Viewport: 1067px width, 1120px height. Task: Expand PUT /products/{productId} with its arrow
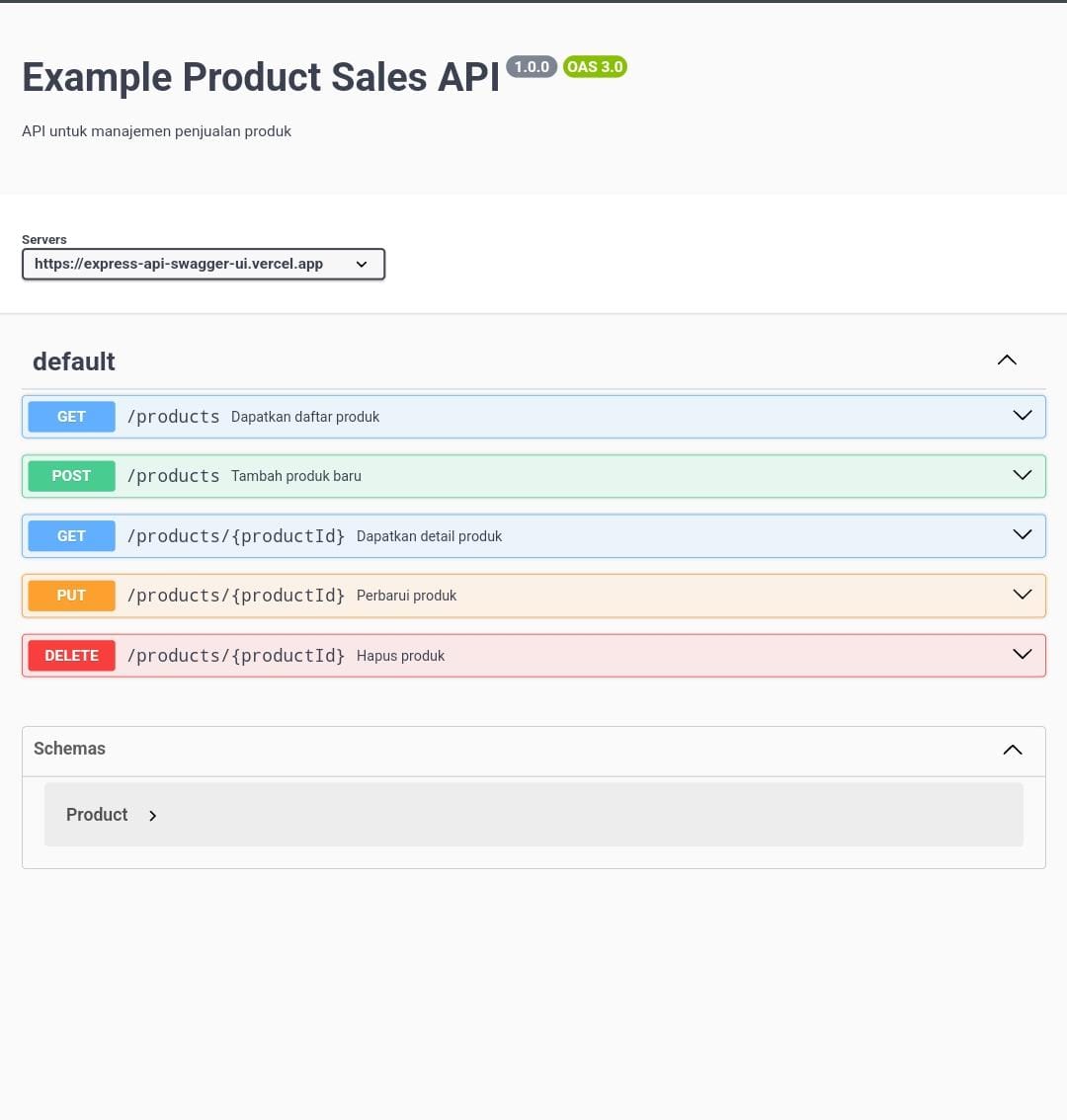tap(1023, 595)
